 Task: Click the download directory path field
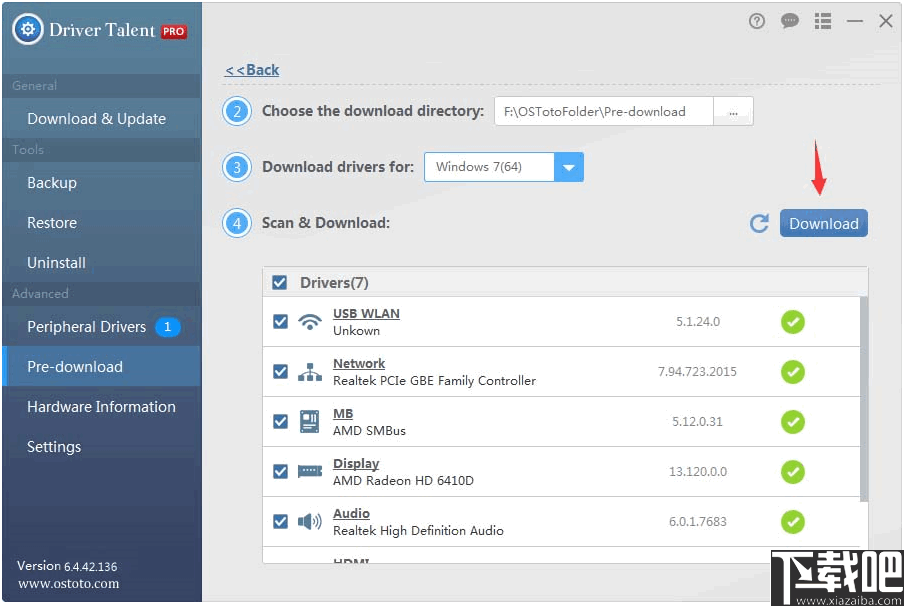[604, 111]
